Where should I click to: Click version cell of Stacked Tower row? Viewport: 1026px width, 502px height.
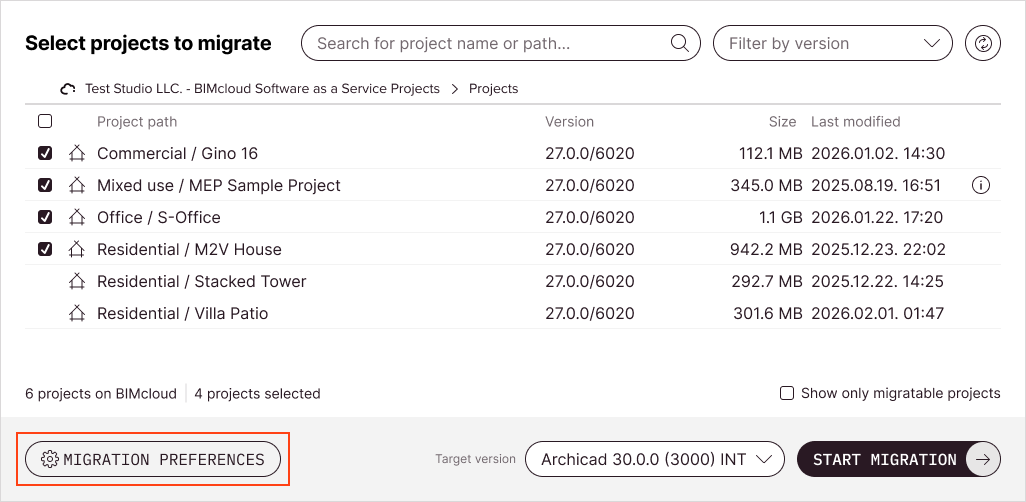(590, 282)
